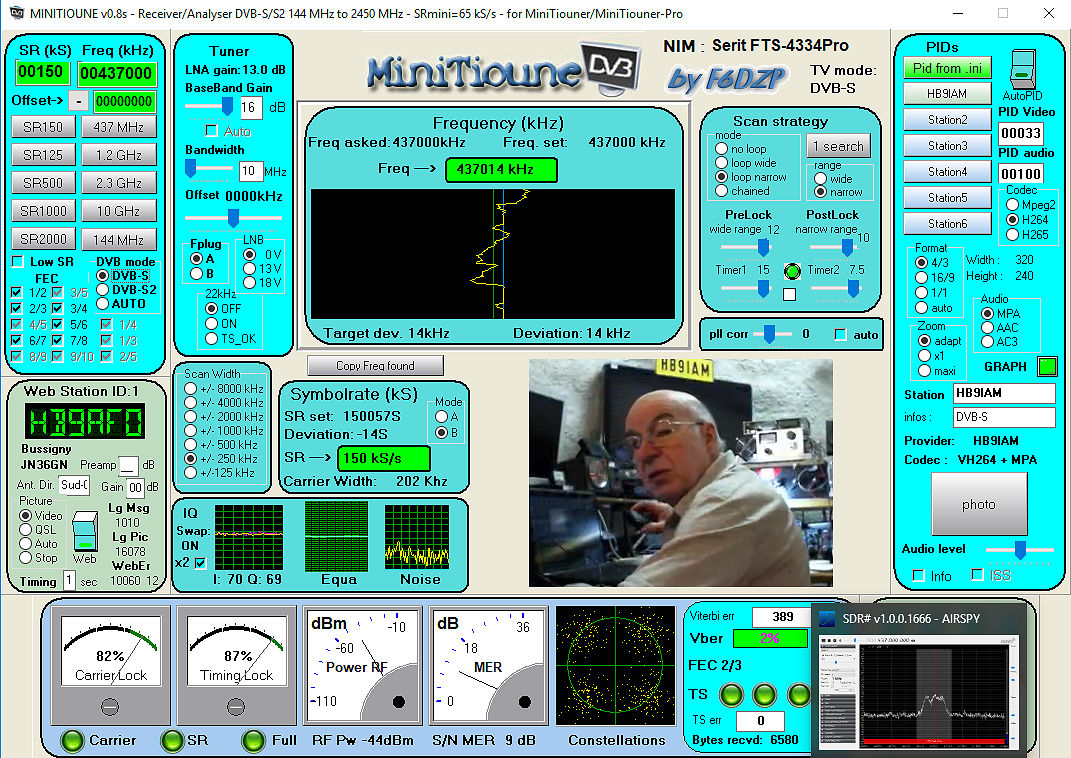The image size is (1071, 758).
Task: Click the Noise graph display
Action: pyautogui.click(x=416, y=536)
